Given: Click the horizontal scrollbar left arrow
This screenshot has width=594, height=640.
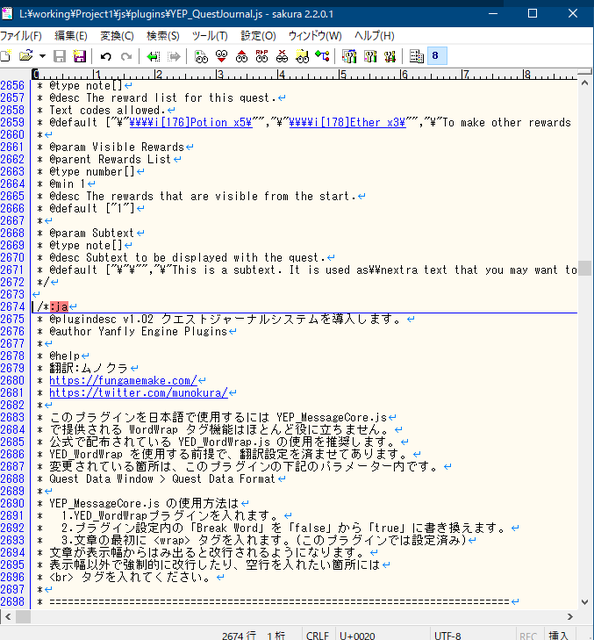Looking at the screenshot, I should pos(8,616).
